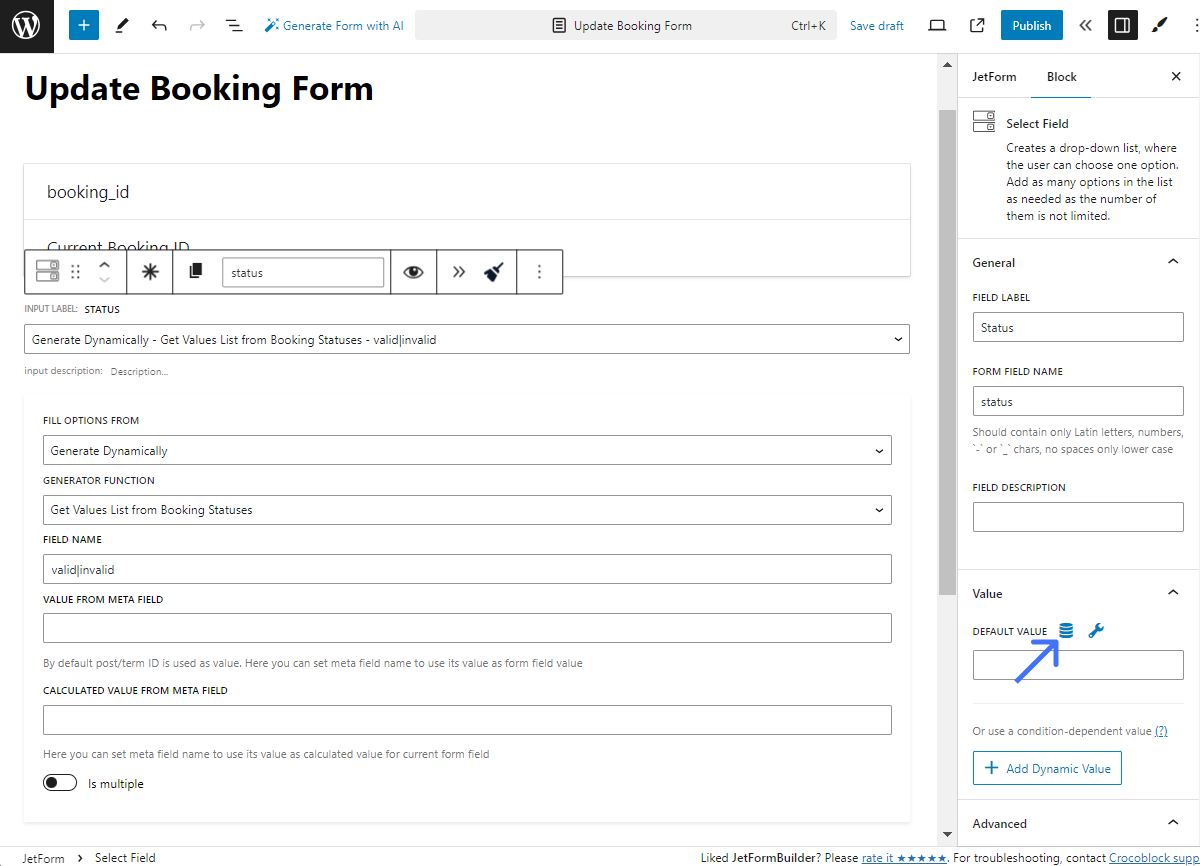Click the Publish button
The width and height of the screenshot is (1200, 866).
[x=1031, y=26]
